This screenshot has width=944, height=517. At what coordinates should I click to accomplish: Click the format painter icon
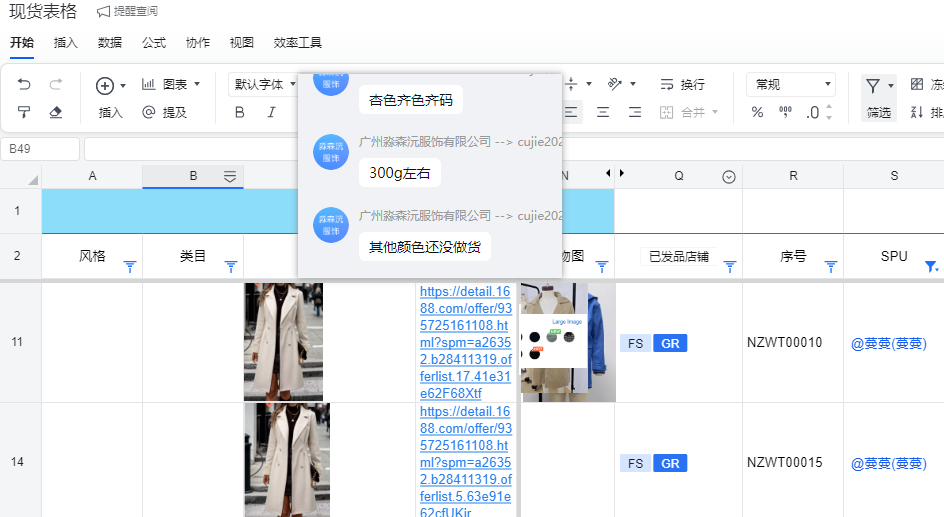[25, 112]
